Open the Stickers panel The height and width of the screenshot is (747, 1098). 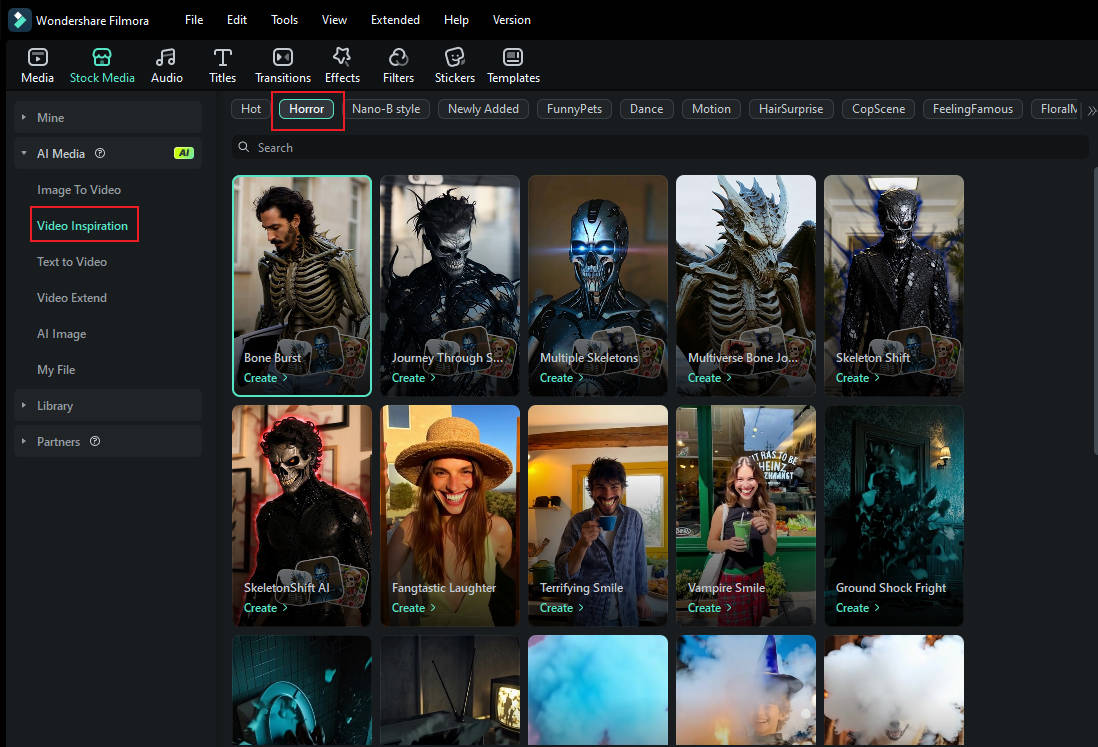click(454, 64)
